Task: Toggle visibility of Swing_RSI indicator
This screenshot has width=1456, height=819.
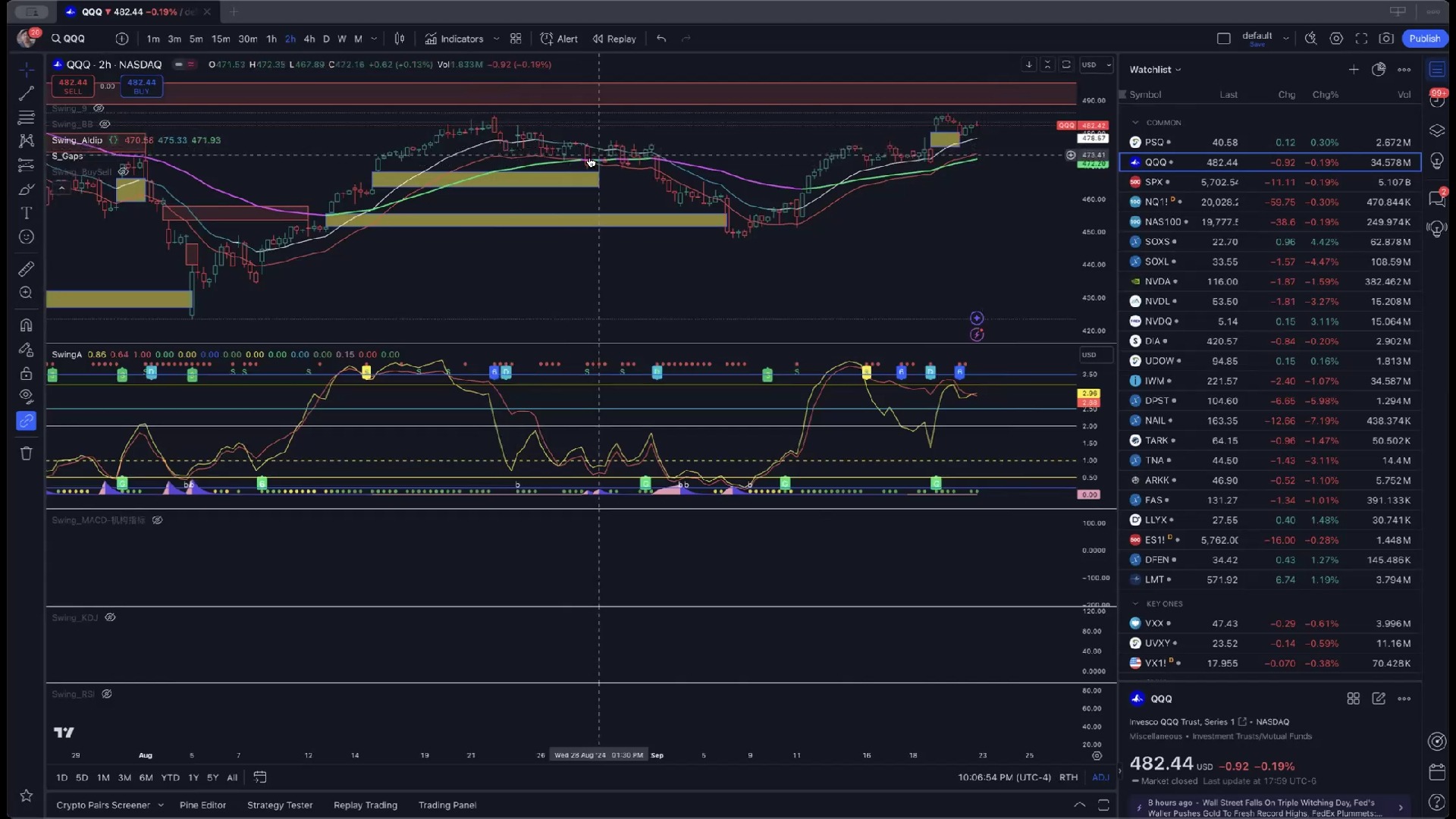Action: (x=107, y=694)
